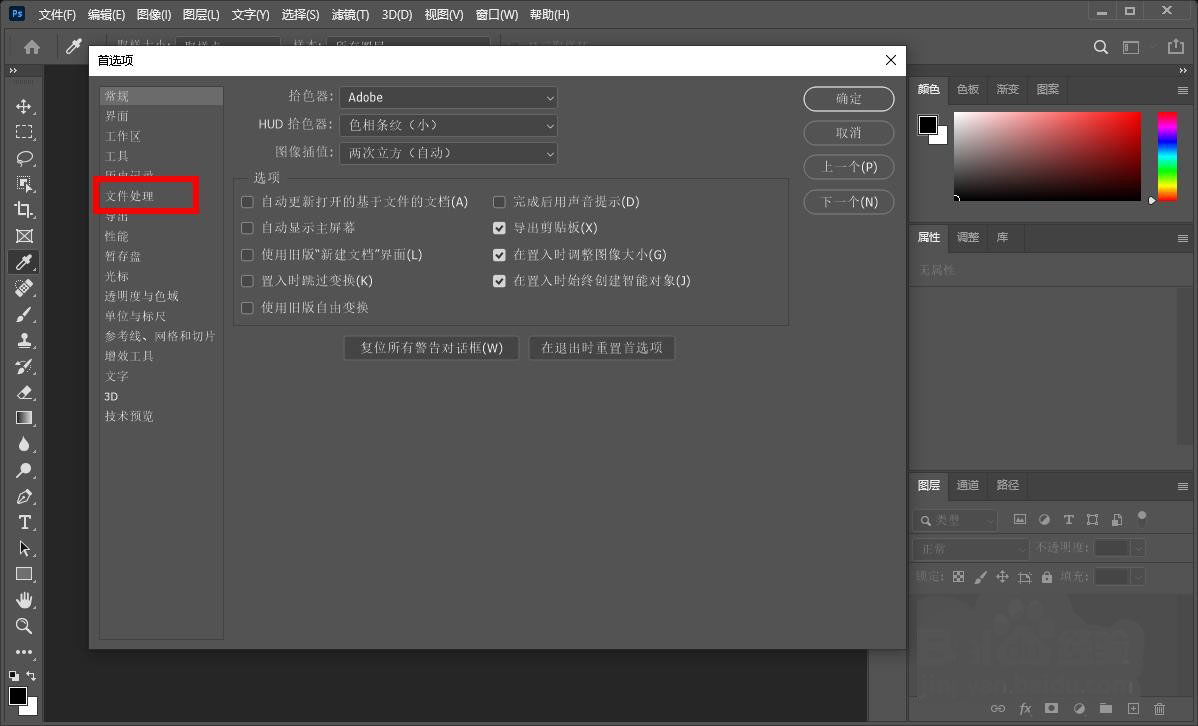This screenshot has height=726, width=1198.
Task: Click the search magnifier icon at top right
Action: pyautogui.click(x=1100, y=47)
